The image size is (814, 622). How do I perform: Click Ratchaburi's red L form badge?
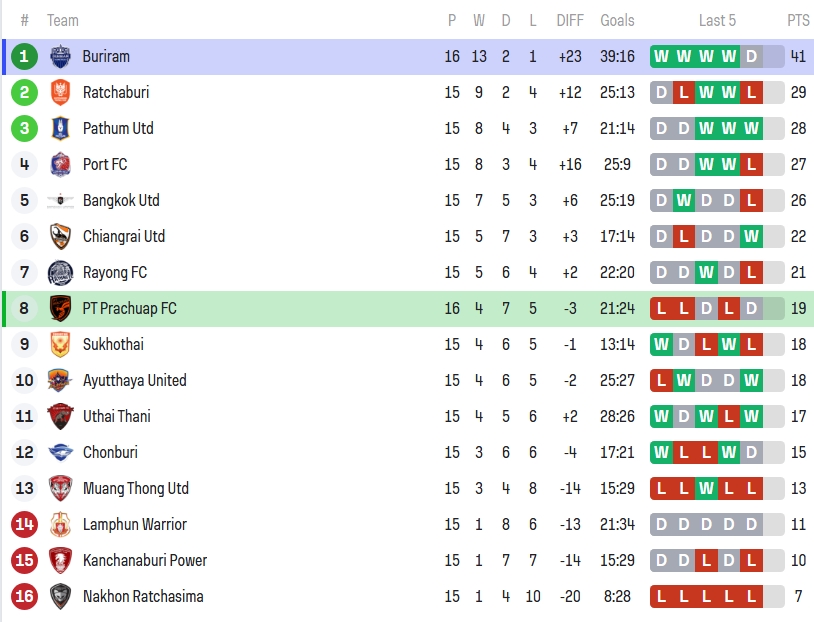[x=684, y=93]
